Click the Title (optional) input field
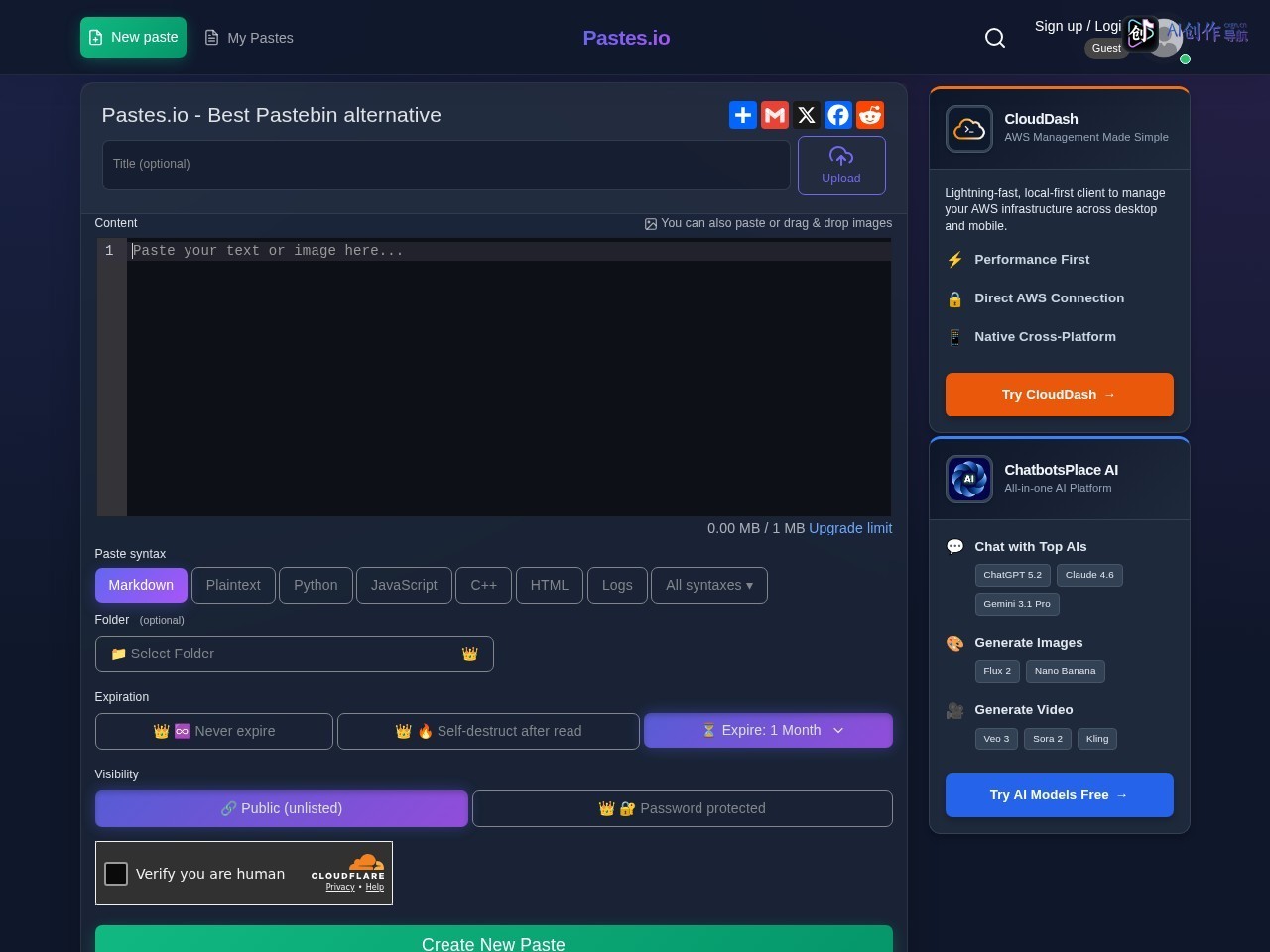This screenshot has width=1270, height=952. point(446,165)
